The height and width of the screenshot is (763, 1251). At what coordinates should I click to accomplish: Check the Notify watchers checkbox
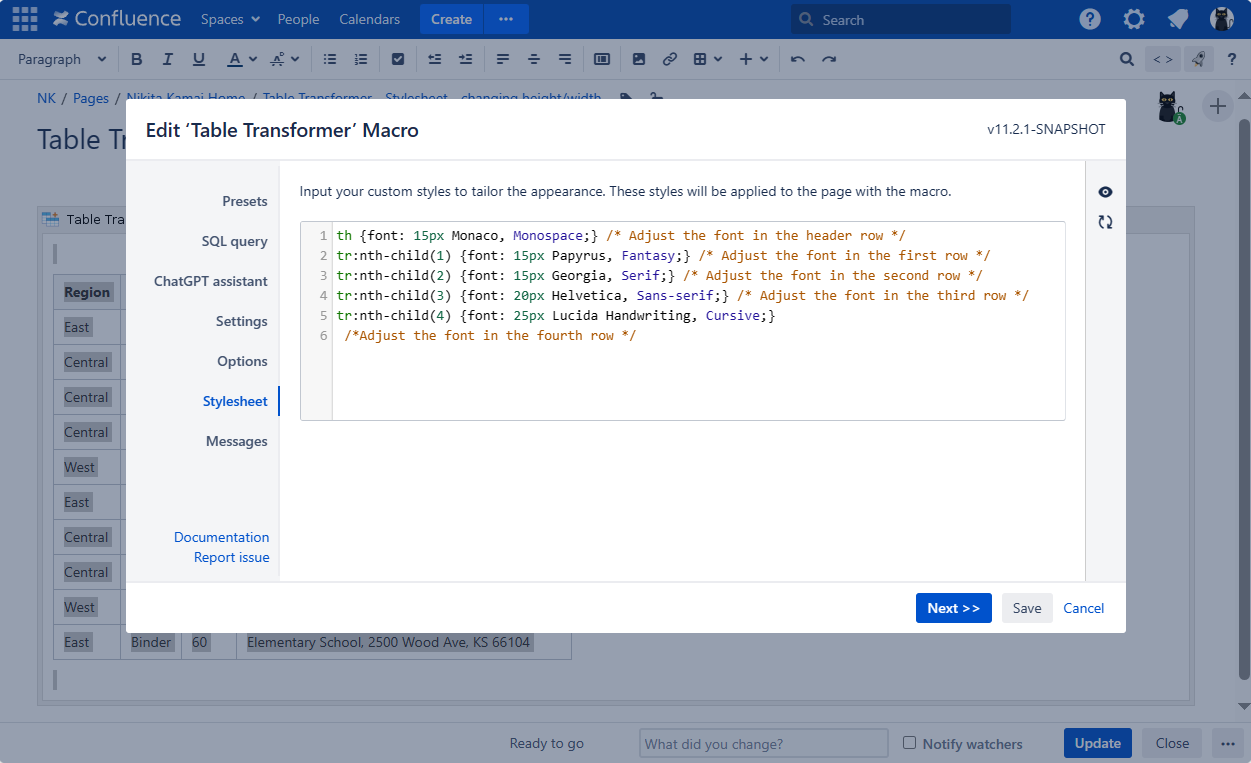tap(909, 743)
